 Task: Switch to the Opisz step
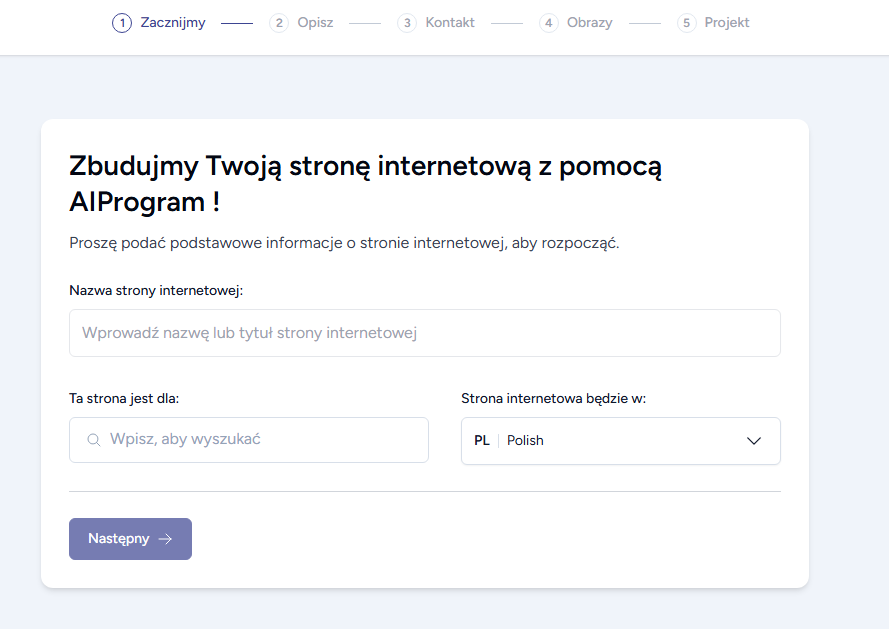(x=315, y=23)
